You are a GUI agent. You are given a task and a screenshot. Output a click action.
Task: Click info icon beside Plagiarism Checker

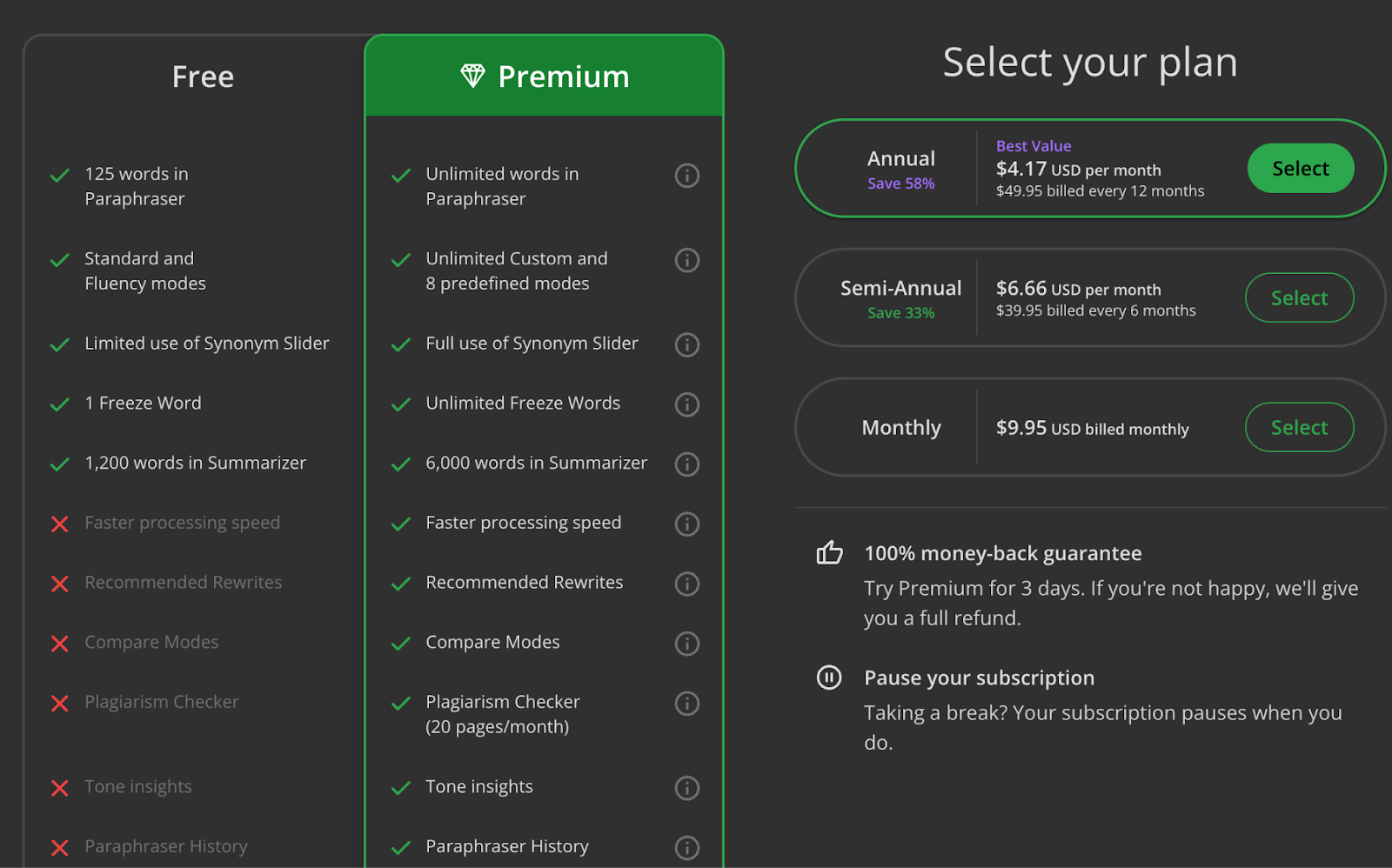[x=687, y=703]
